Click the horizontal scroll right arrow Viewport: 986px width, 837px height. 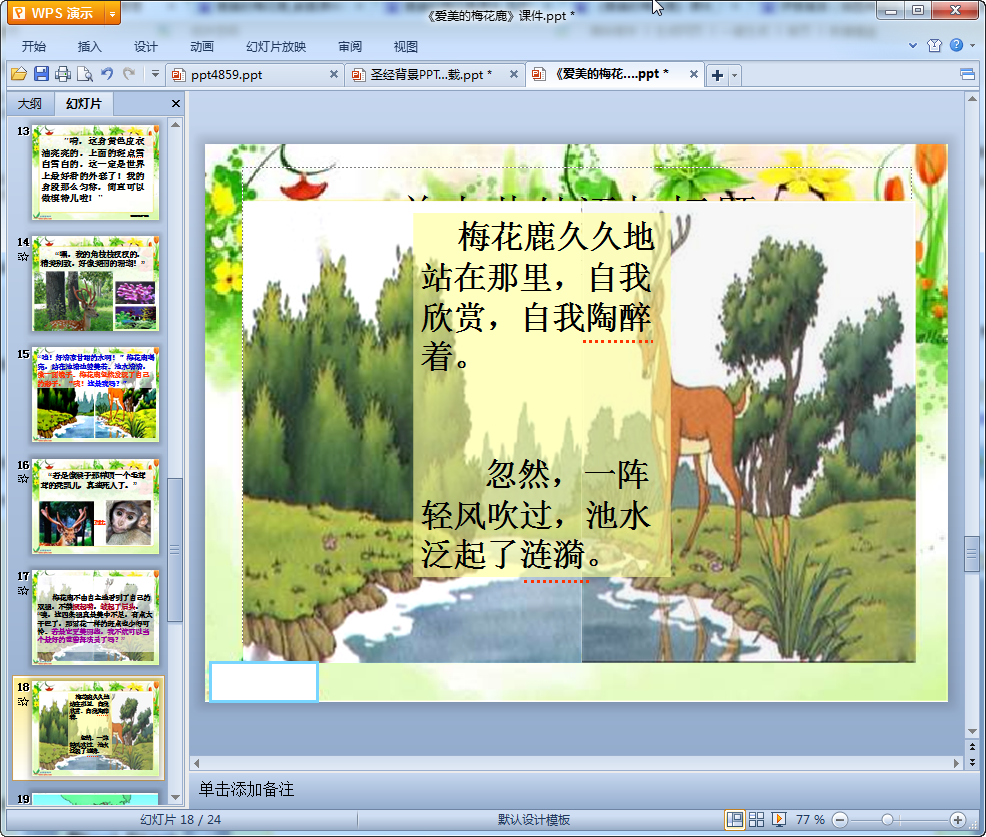point(956,763)
